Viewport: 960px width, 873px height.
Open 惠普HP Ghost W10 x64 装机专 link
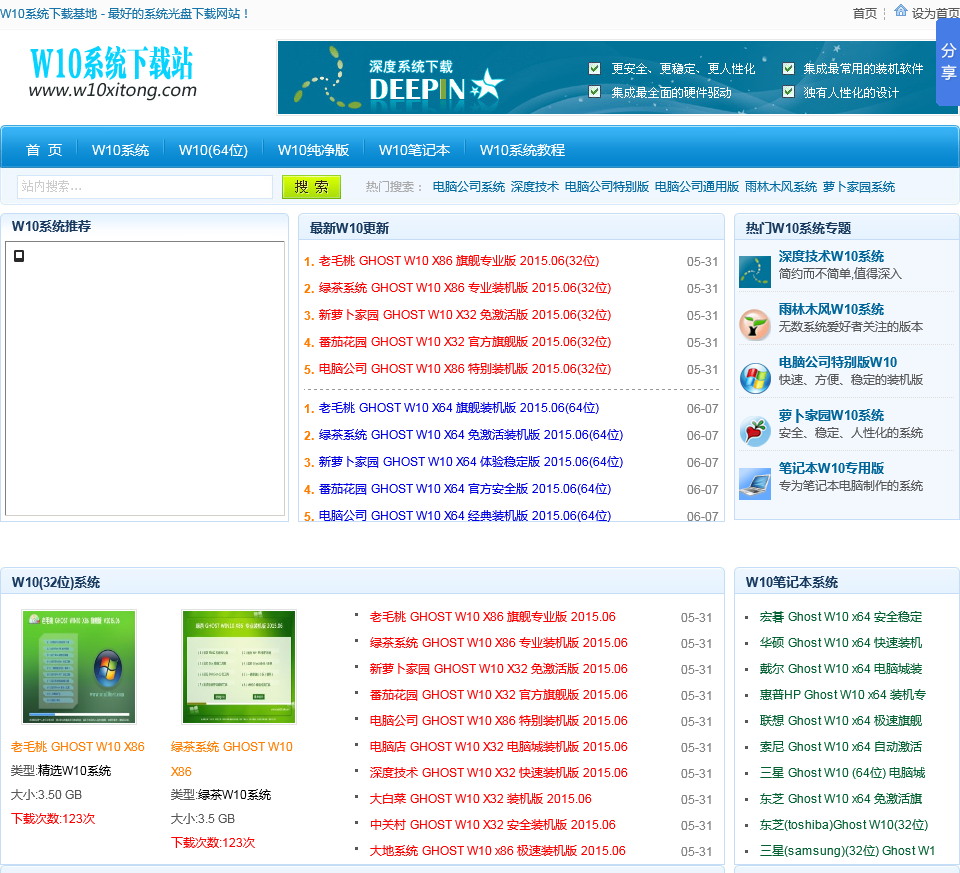[842, 695]
